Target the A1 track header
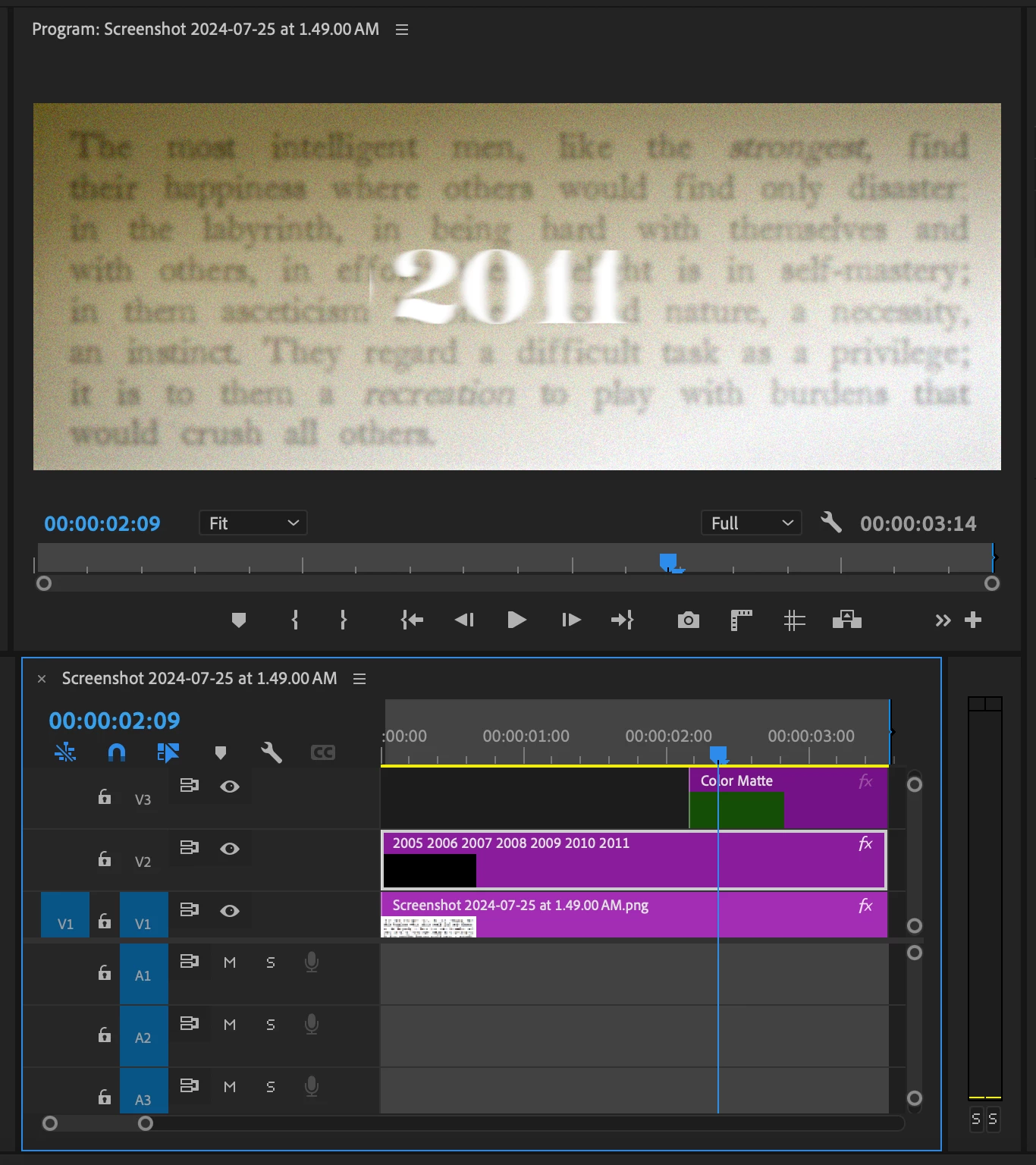 pyautogui.click(x=143, y=975)
